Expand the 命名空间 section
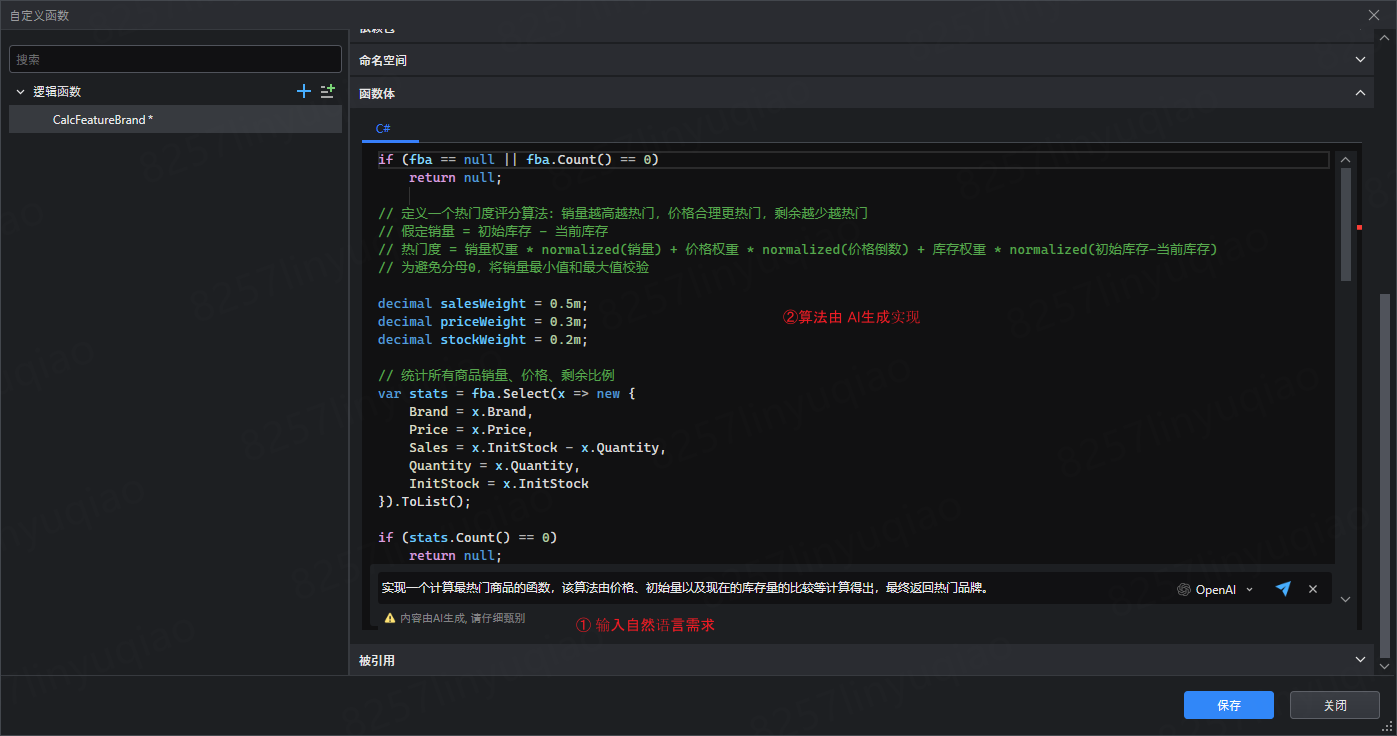Image resolution: width=1397 pixels, height=736 pixels. pos(1359,60)
